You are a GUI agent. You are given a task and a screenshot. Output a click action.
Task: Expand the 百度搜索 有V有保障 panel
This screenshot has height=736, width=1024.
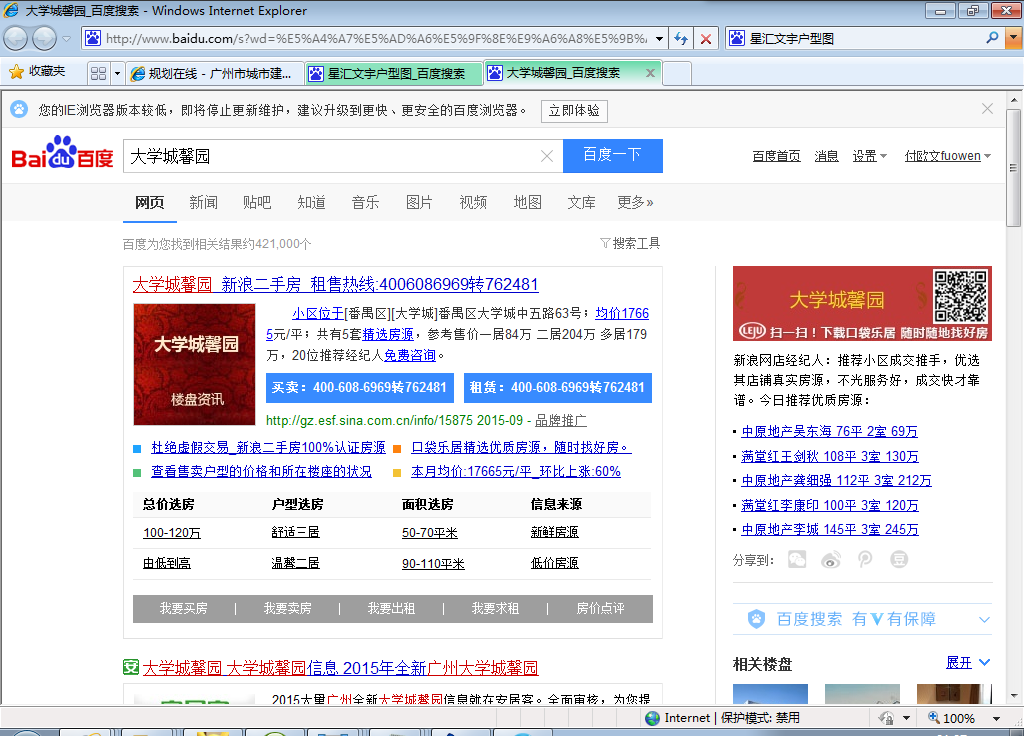[984, 620]
